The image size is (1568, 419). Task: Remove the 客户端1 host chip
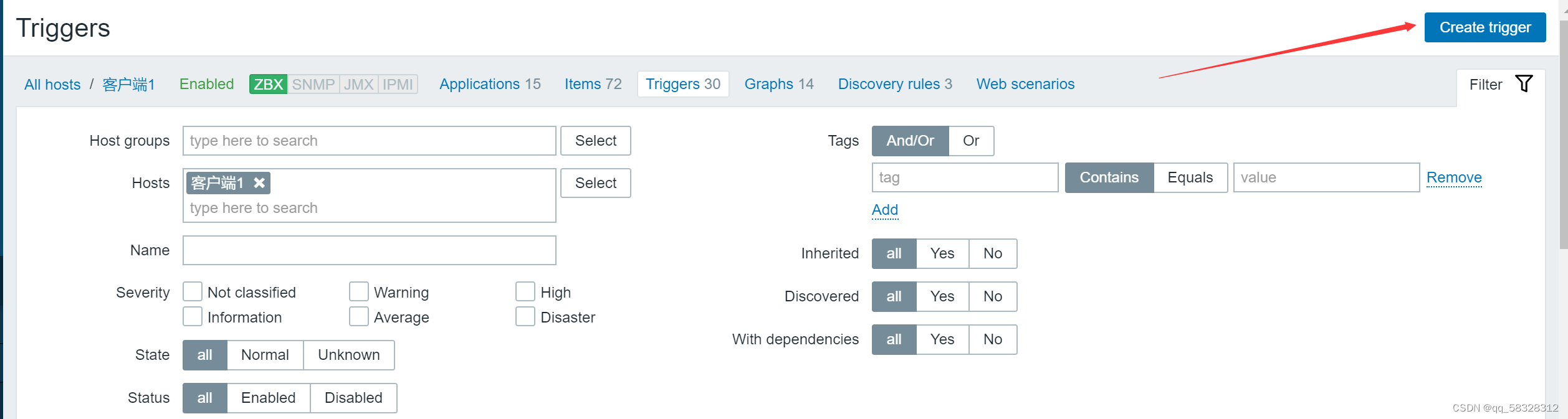[x=259, y=183]
